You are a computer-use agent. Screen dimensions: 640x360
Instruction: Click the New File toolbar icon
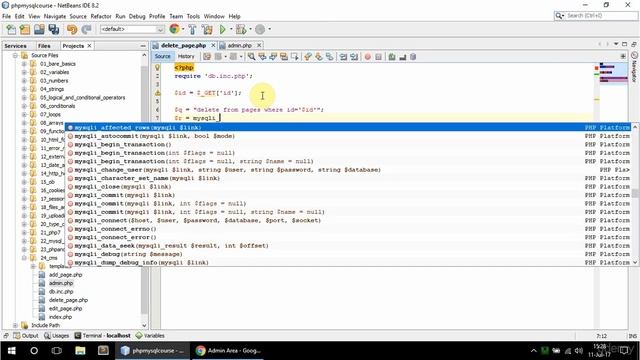click(11, 29)
